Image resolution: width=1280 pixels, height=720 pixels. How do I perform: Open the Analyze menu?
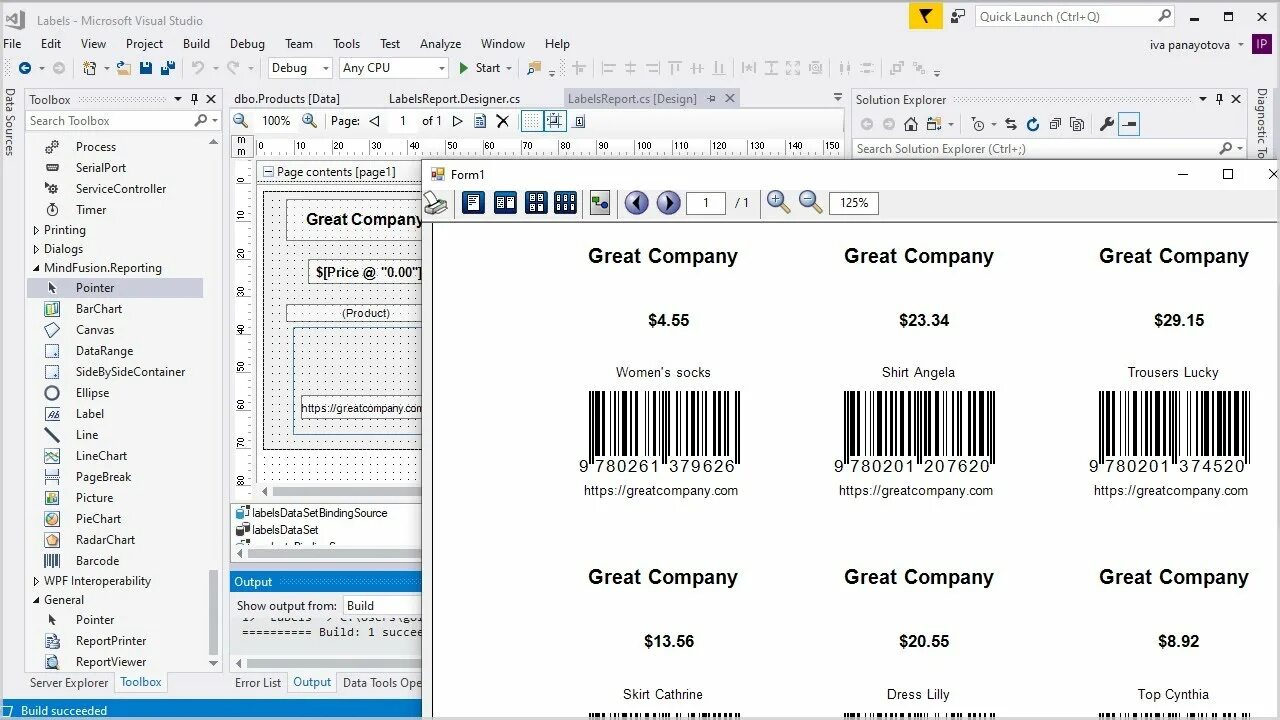click(x=440, y=43)
